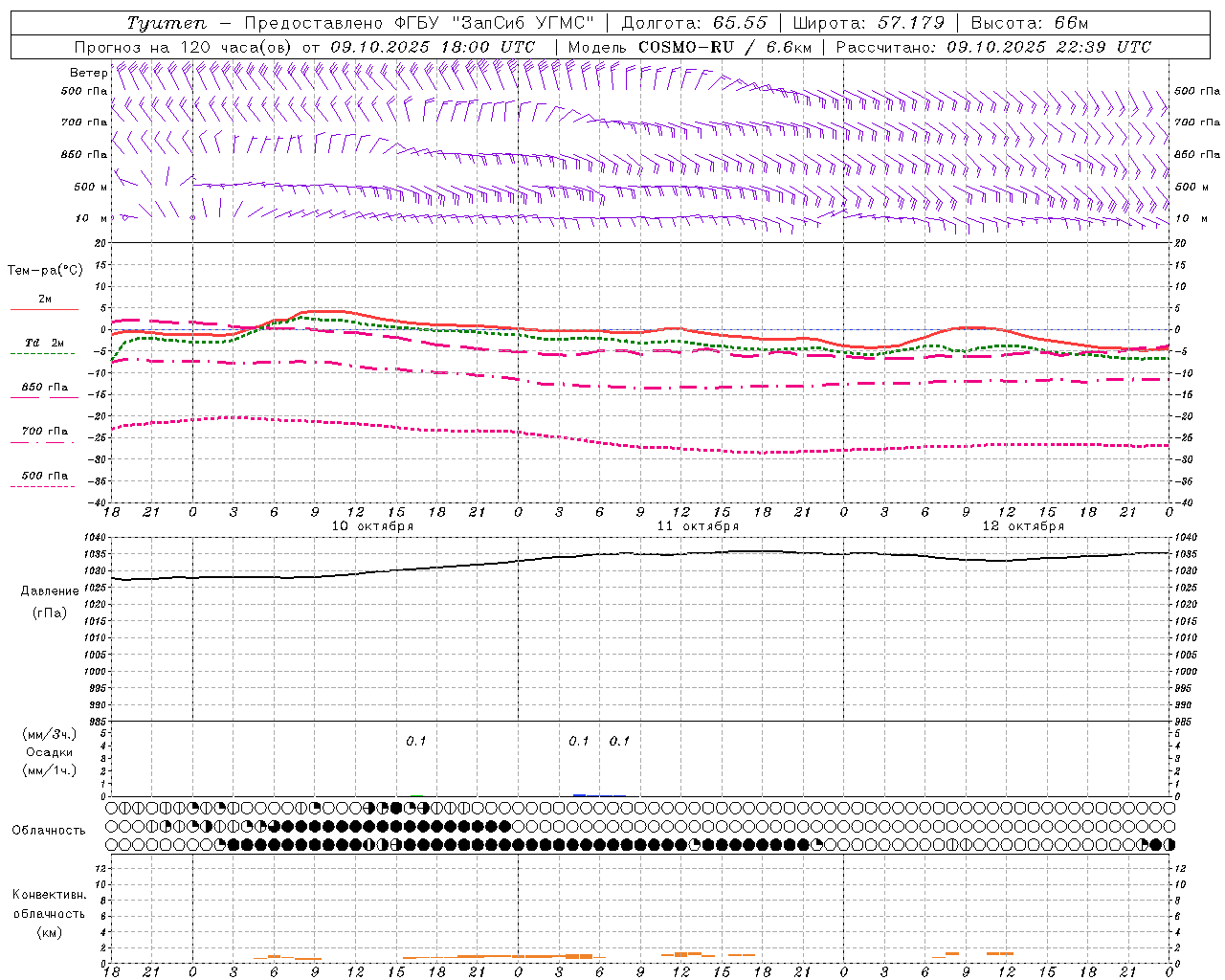Click the 985 pressure axis value on left
The height and width of the screenshot is (980, 1225).
[100, 722]
